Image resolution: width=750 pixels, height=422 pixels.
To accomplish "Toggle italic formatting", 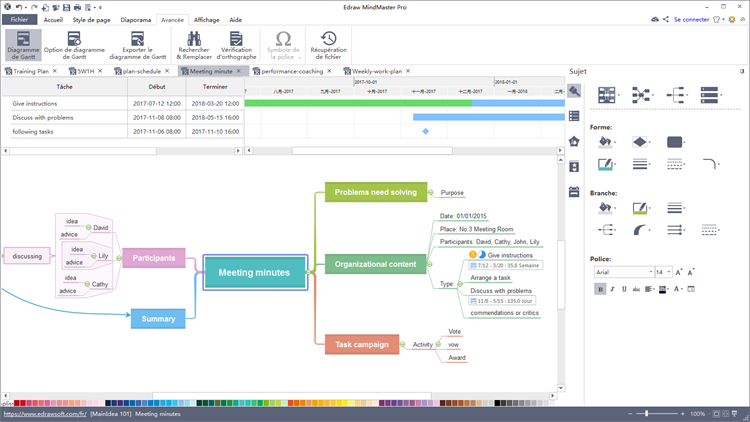I will click(612, 289).
